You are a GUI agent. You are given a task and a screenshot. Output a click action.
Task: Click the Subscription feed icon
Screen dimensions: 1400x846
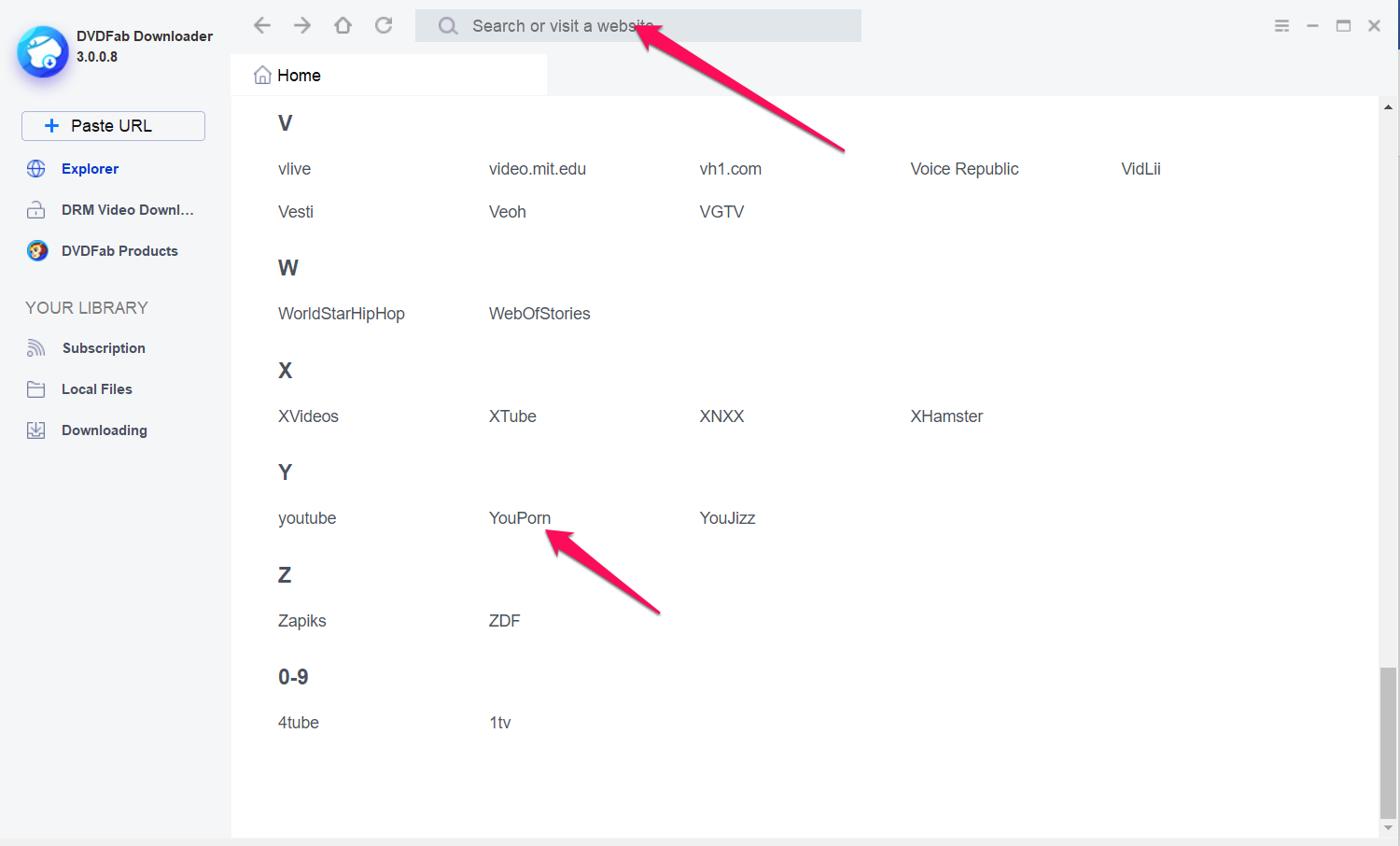coord(36,348)
